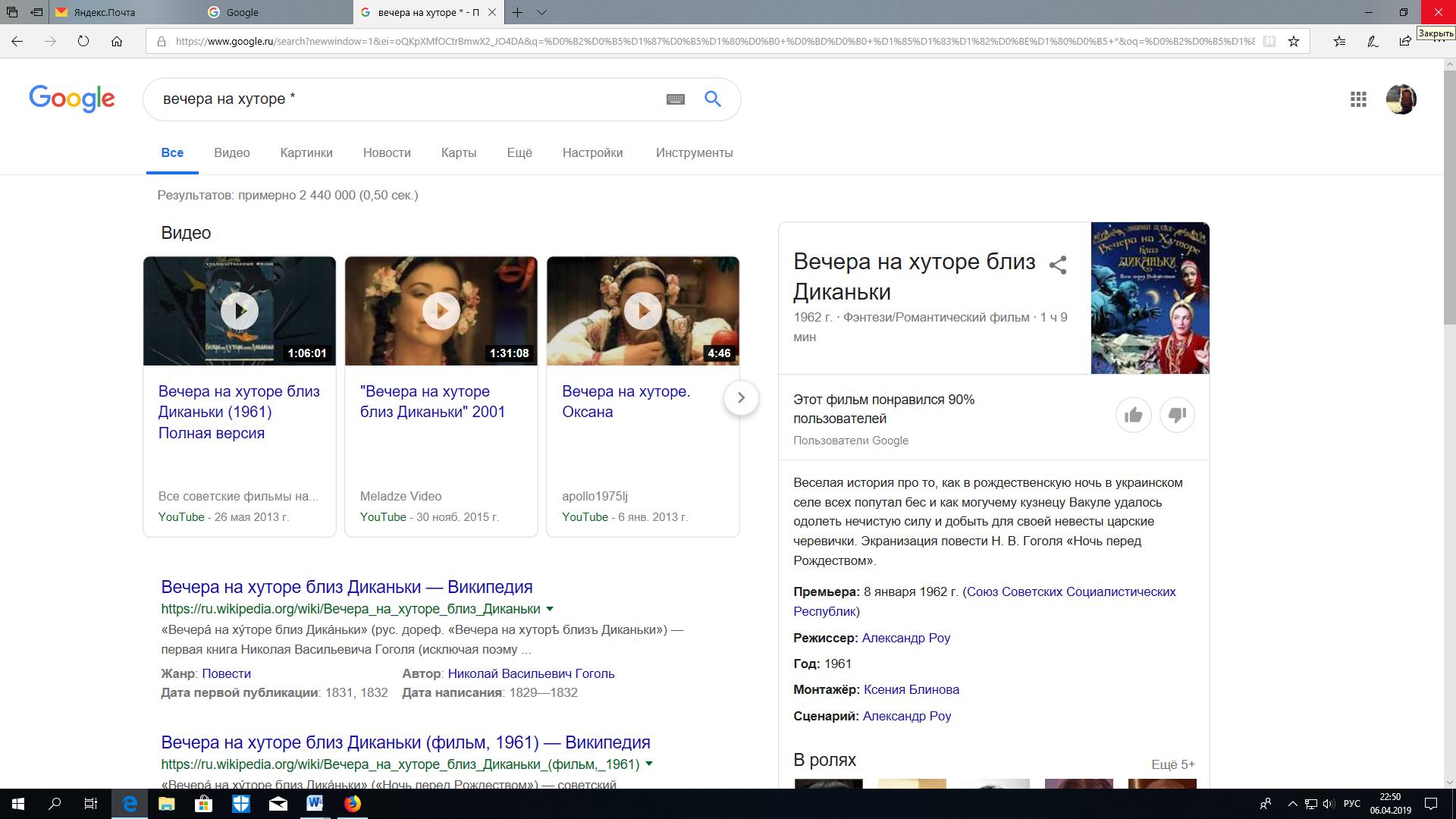Open the Google account avatar
Screen dimensions: 1456x819
pyautogui.click(x=1401, y=99)
